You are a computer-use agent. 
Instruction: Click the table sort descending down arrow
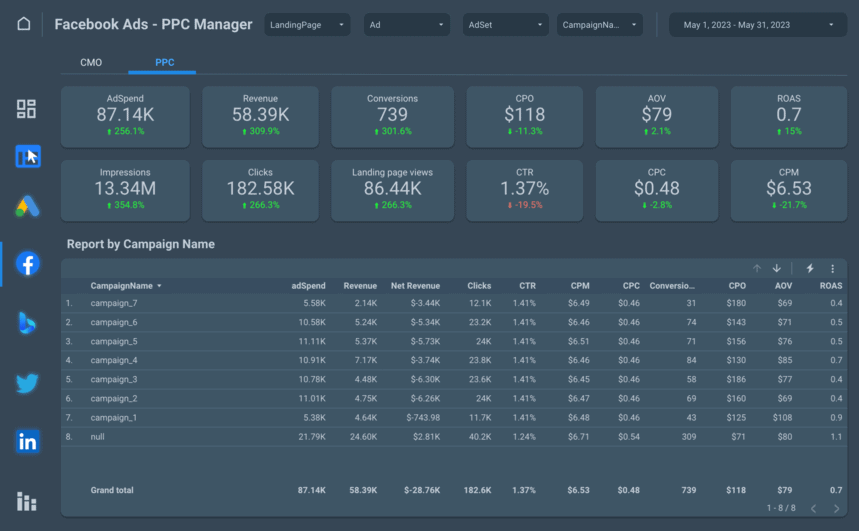coord(777,269)
